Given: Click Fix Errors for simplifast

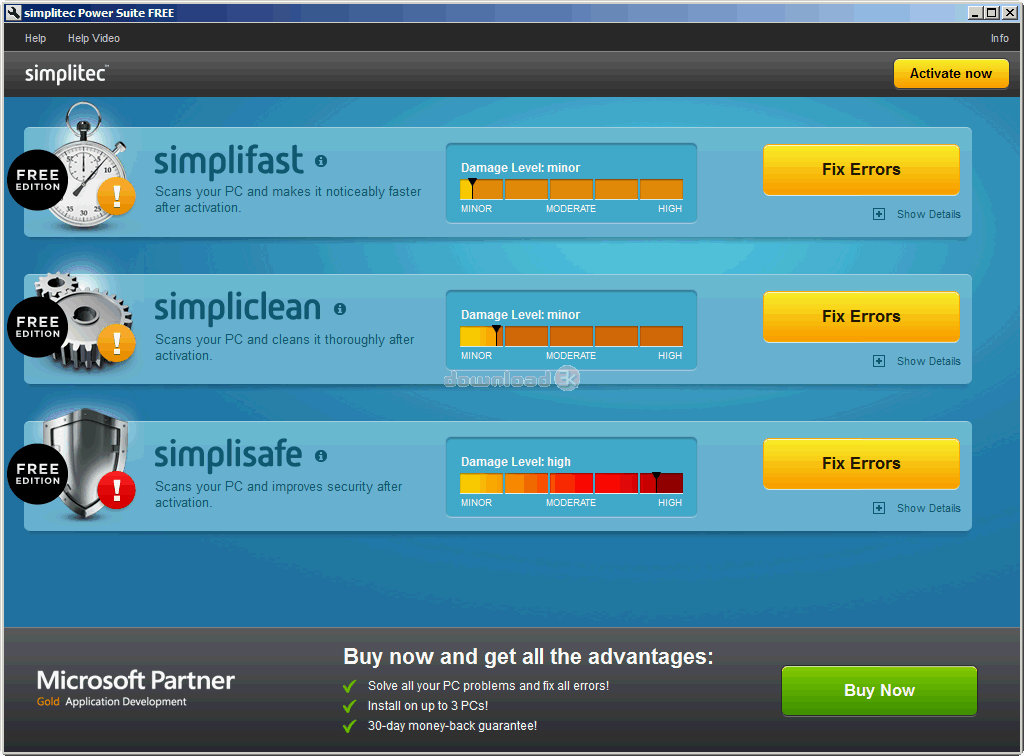Looking at the screenshot, I should [861, 170].
